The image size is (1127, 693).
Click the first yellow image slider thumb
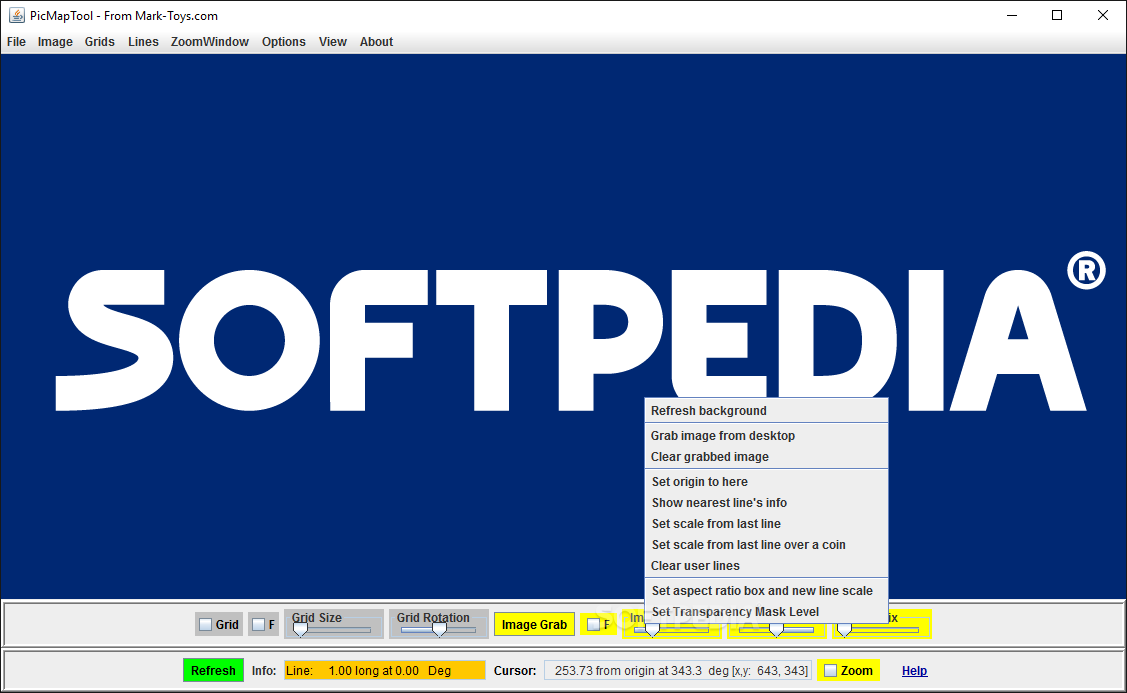pyautogui.click(x=652, y=630)
